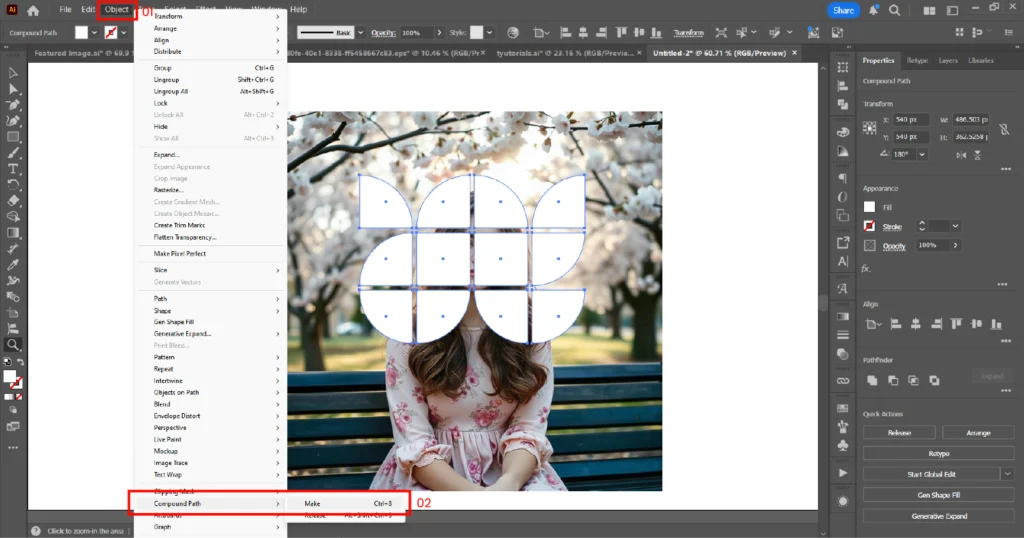Open the Basic brush definition dropdown
Screen dimensions: 1024x538
(x=360, y=33)
